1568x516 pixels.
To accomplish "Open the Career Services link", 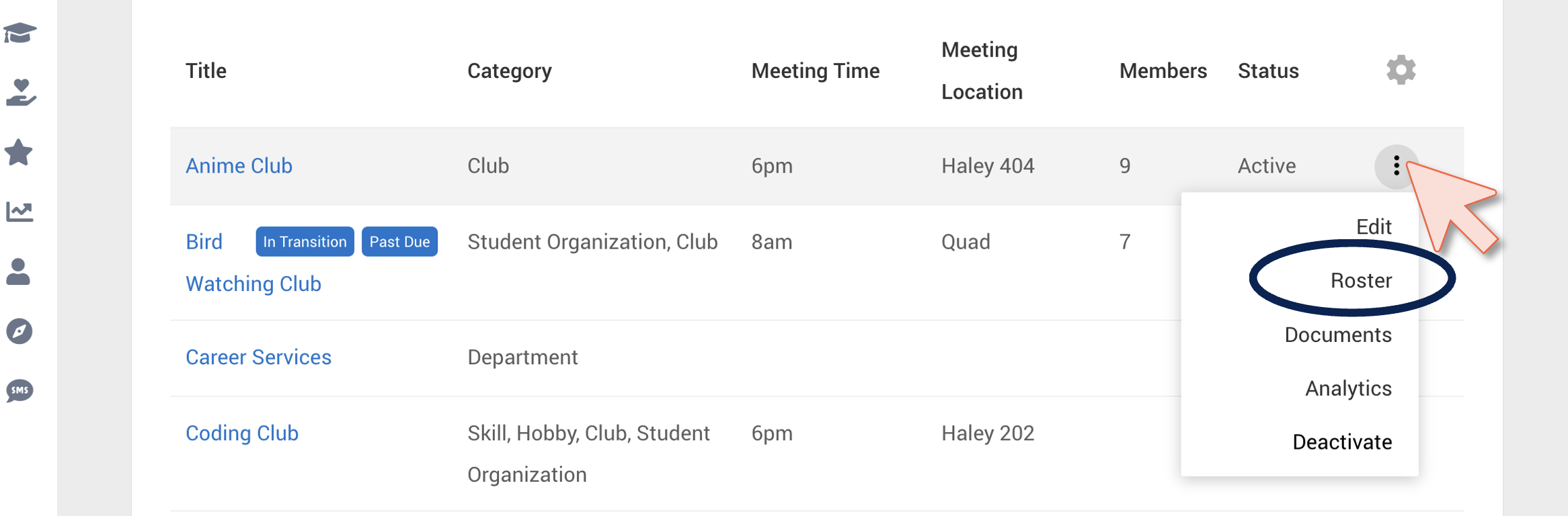I will click(258, 357).
